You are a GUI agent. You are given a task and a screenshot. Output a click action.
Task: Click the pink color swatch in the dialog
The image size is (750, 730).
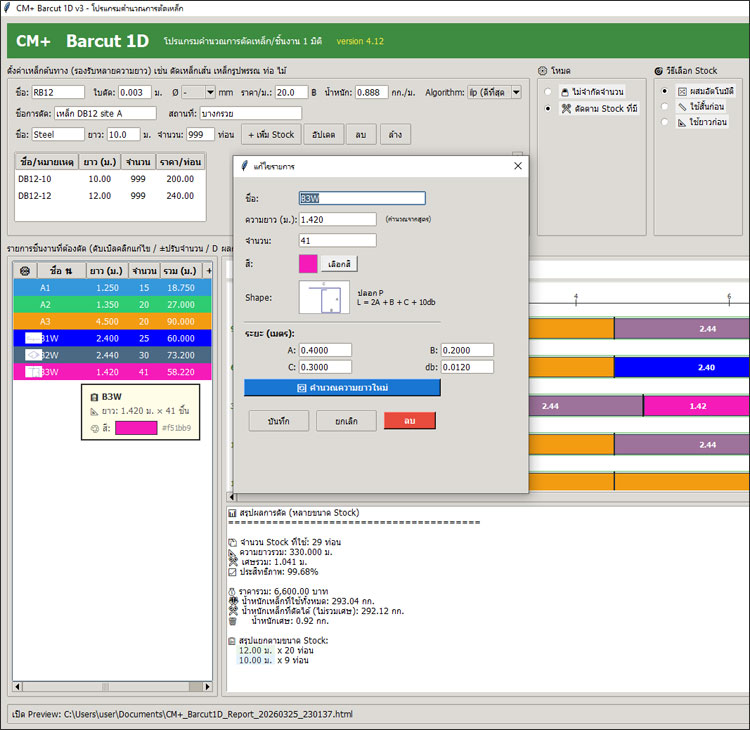[x=308, y=264]
